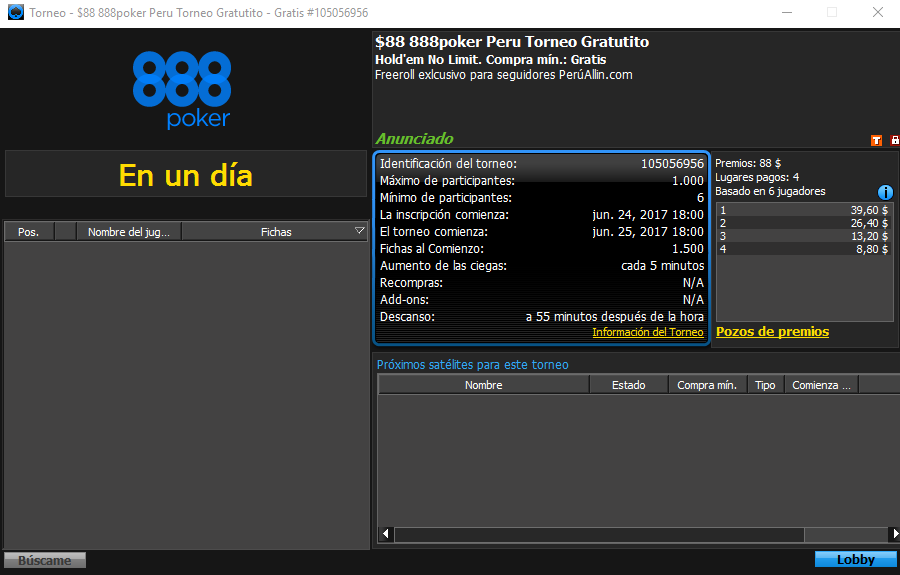900x575 pixels.
Task: Sort satellites by Estado column
Action: [x=629, y=385]
